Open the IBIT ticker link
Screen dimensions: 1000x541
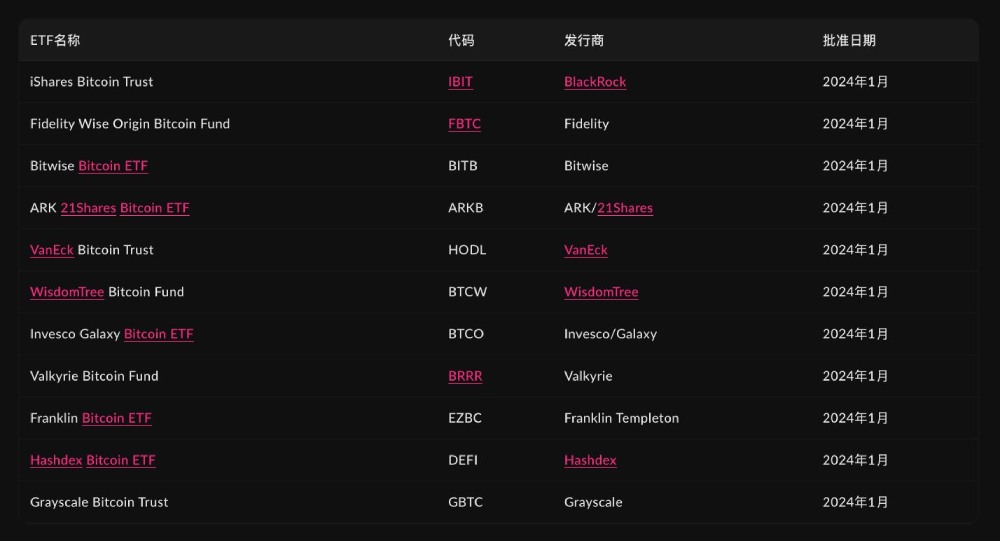[460, 82]
